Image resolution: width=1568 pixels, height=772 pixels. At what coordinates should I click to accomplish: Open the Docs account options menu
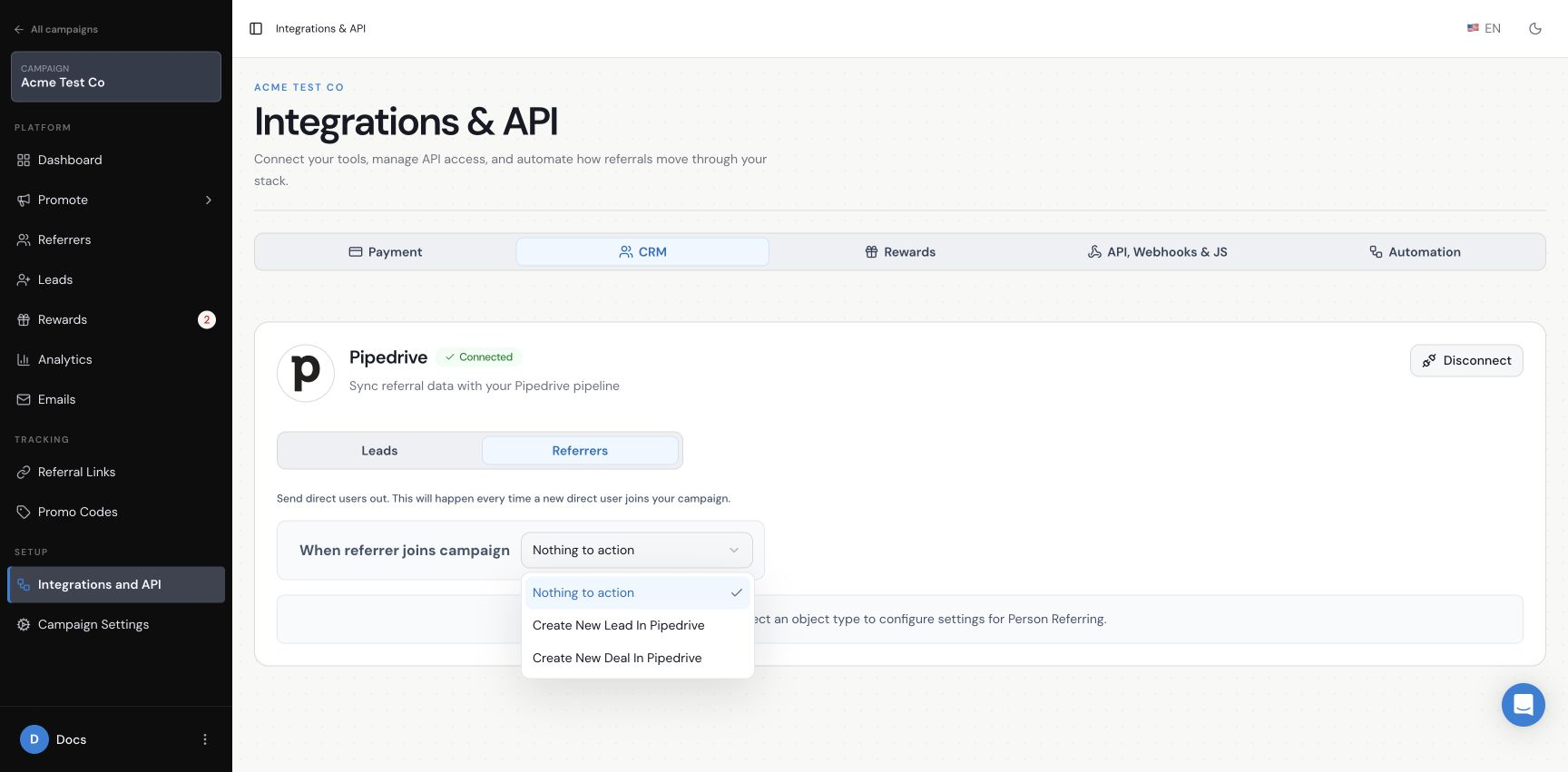pyautogui.click(x=205, y=739)
